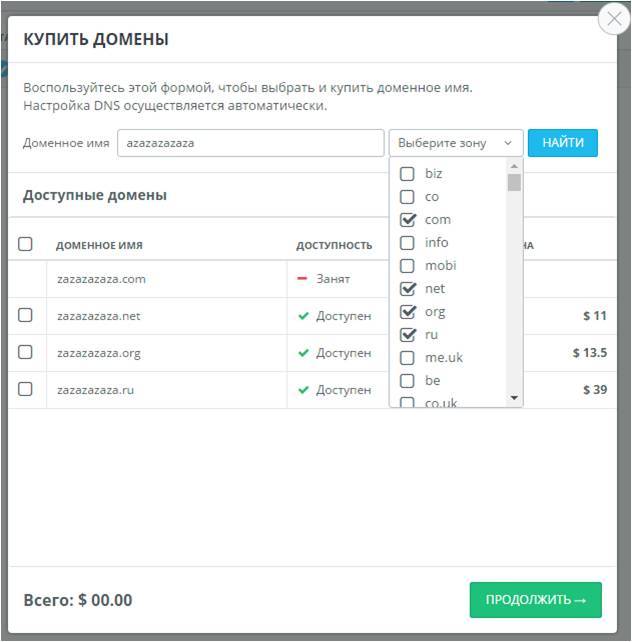632x642 pixels.
Task: Enable the biz zone option
Action: [408, 174]
